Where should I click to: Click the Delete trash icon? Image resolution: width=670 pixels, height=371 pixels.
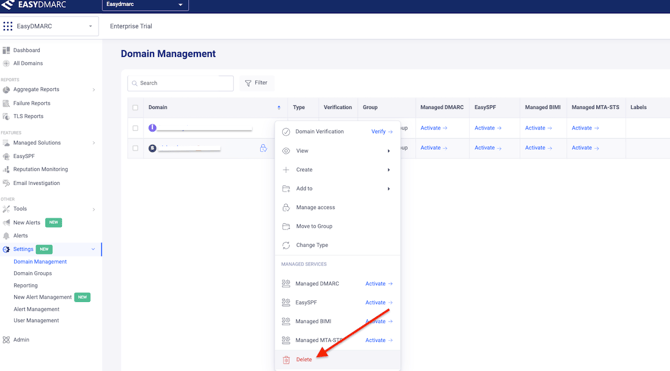tap(286, 360)
